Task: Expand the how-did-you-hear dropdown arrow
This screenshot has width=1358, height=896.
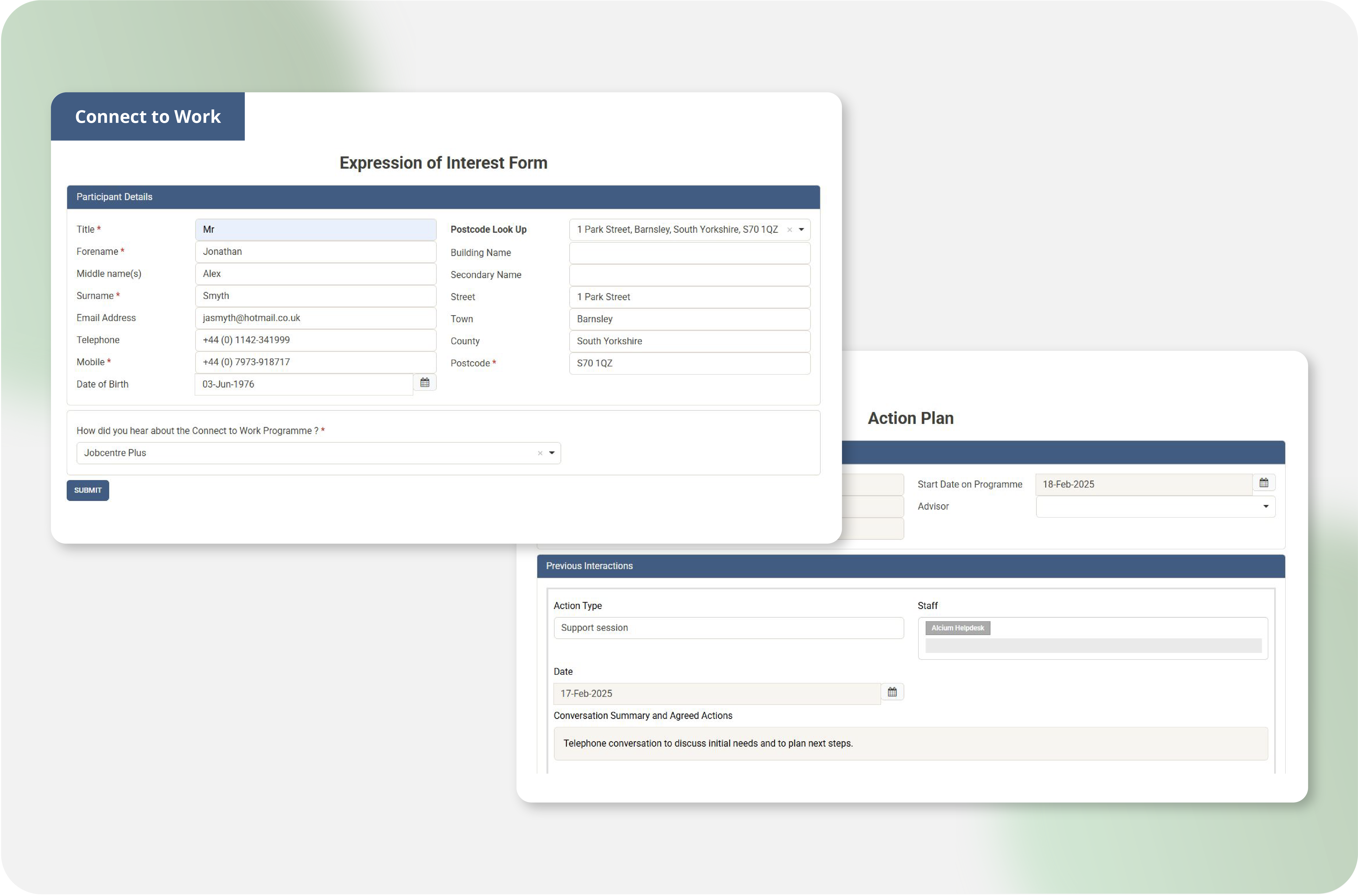Action: click(x=551, y=453)
